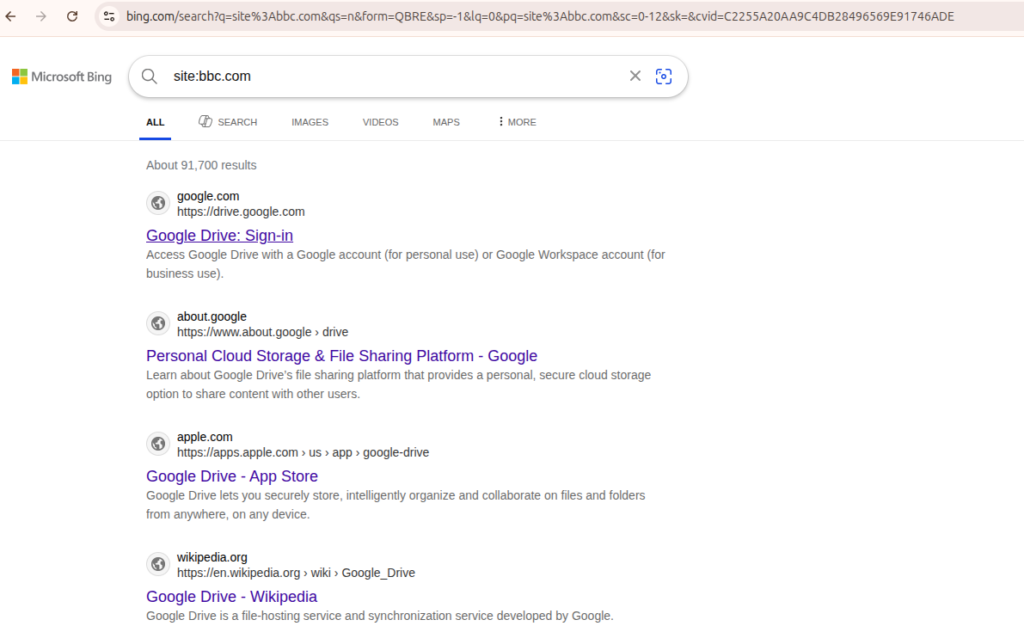Open the Google Drive - Wikipedia link
This screenshot has width=1024, height=626.
pos(231,596)
